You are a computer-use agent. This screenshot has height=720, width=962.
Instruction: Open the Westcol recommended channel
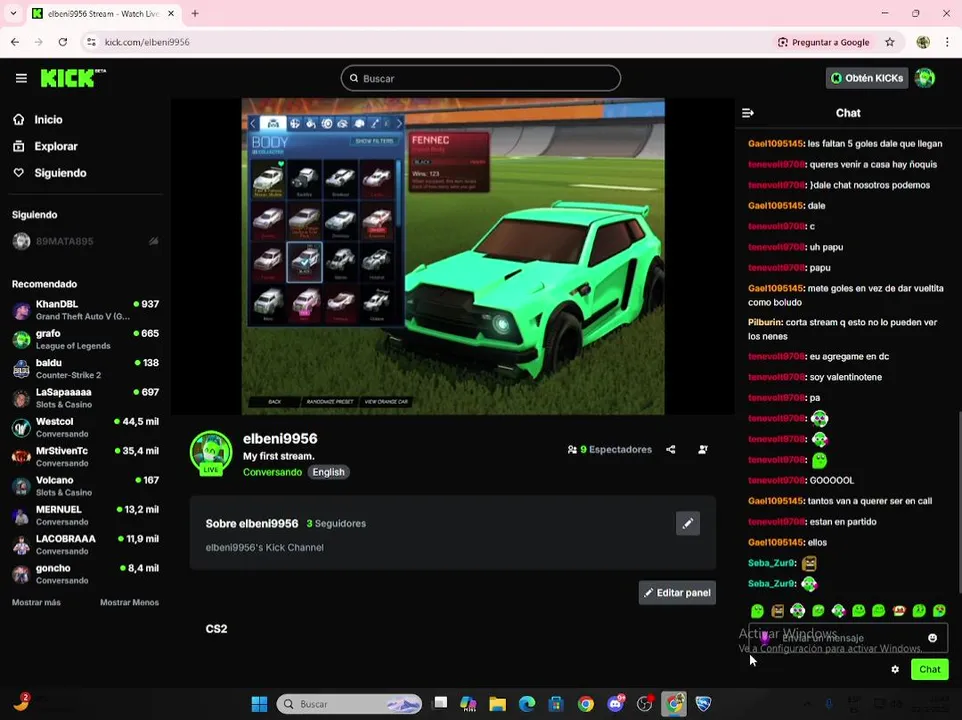pos(86,427)
